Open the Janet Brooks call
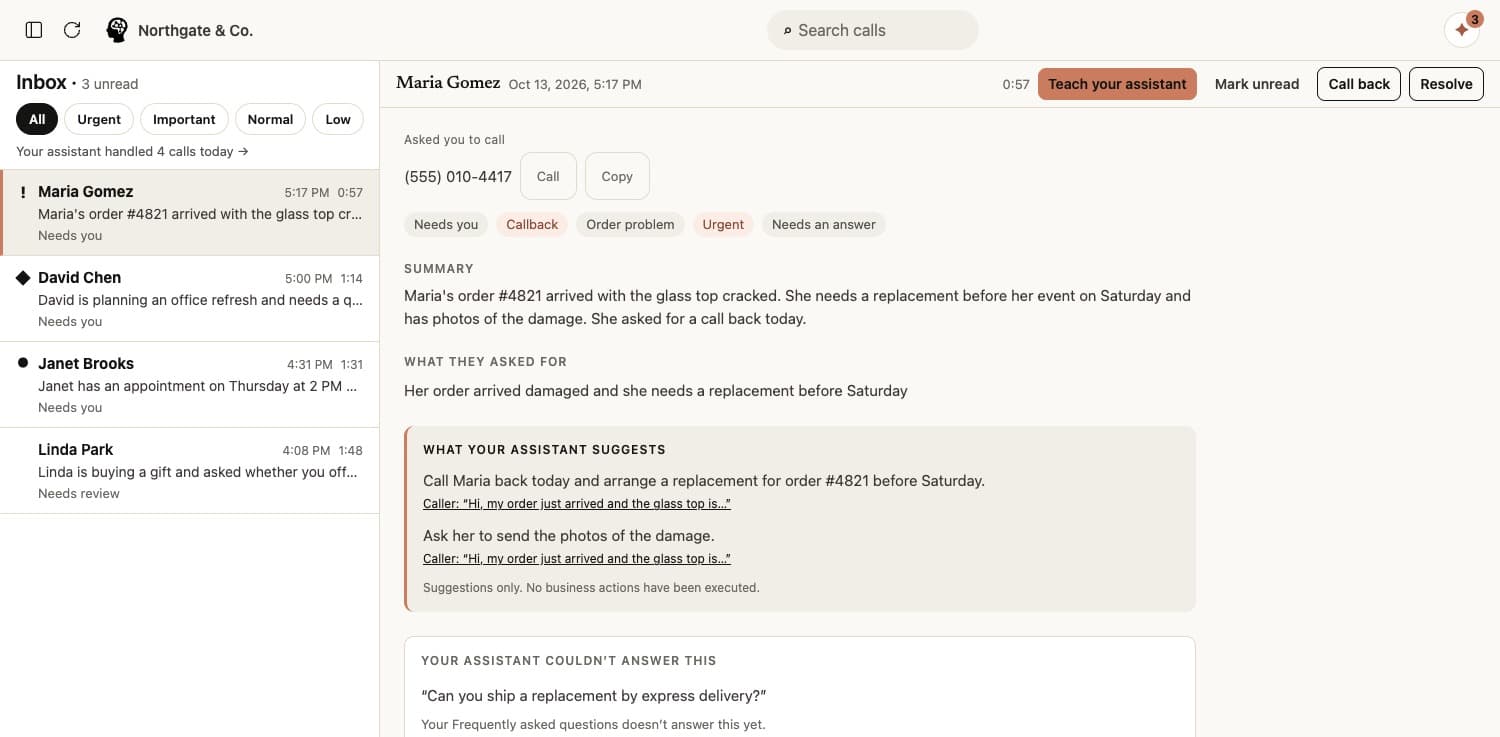This screenshot has width=1500, height=737. click(190, 385)
